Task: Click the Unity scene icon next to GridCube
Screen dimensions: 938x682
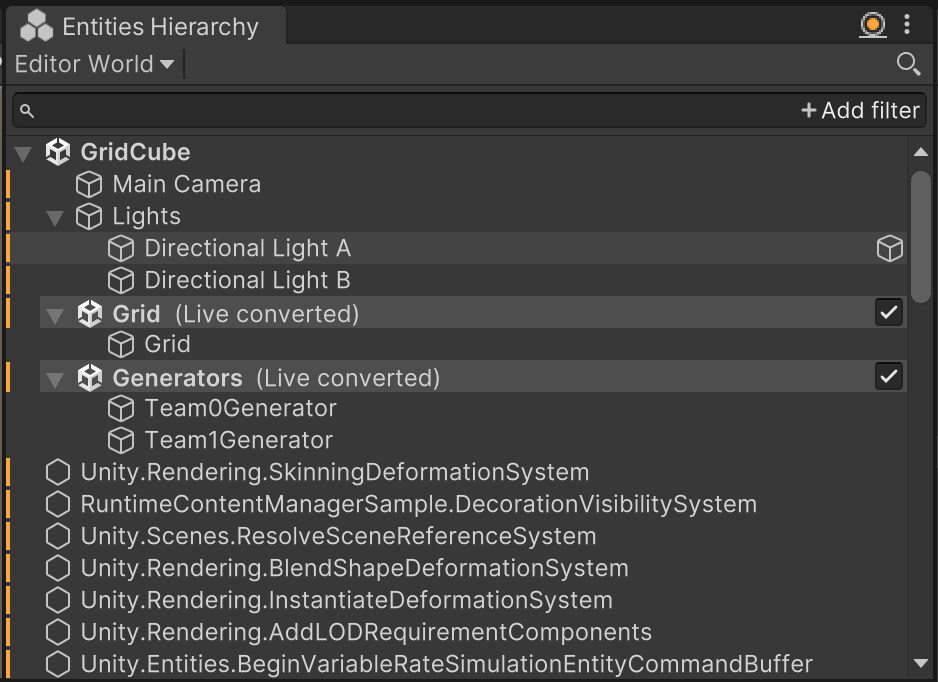Action: click(x=58, y=152)
